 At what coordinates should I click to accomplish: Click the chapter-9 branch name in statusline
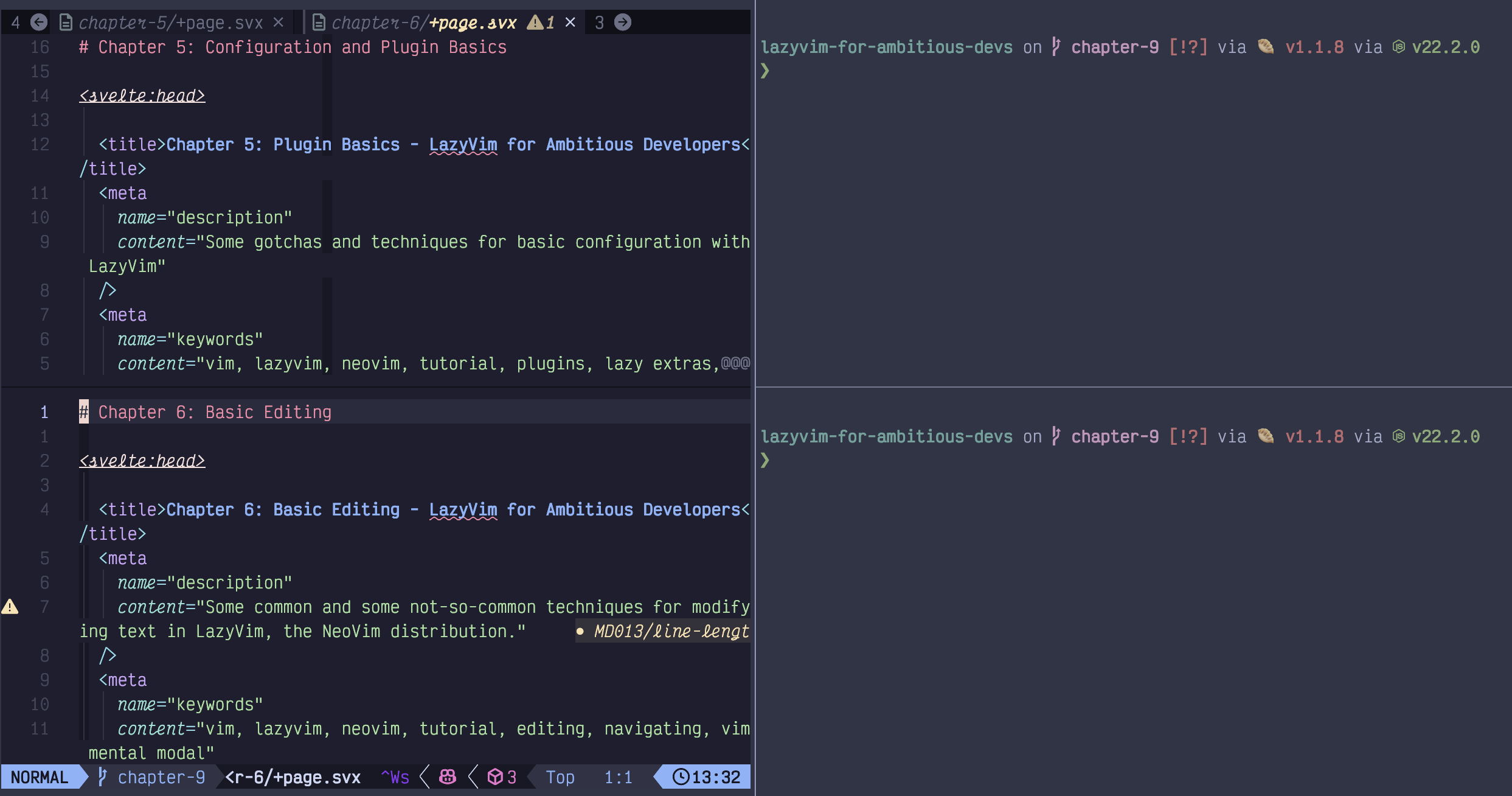click(x=161, y=777)
